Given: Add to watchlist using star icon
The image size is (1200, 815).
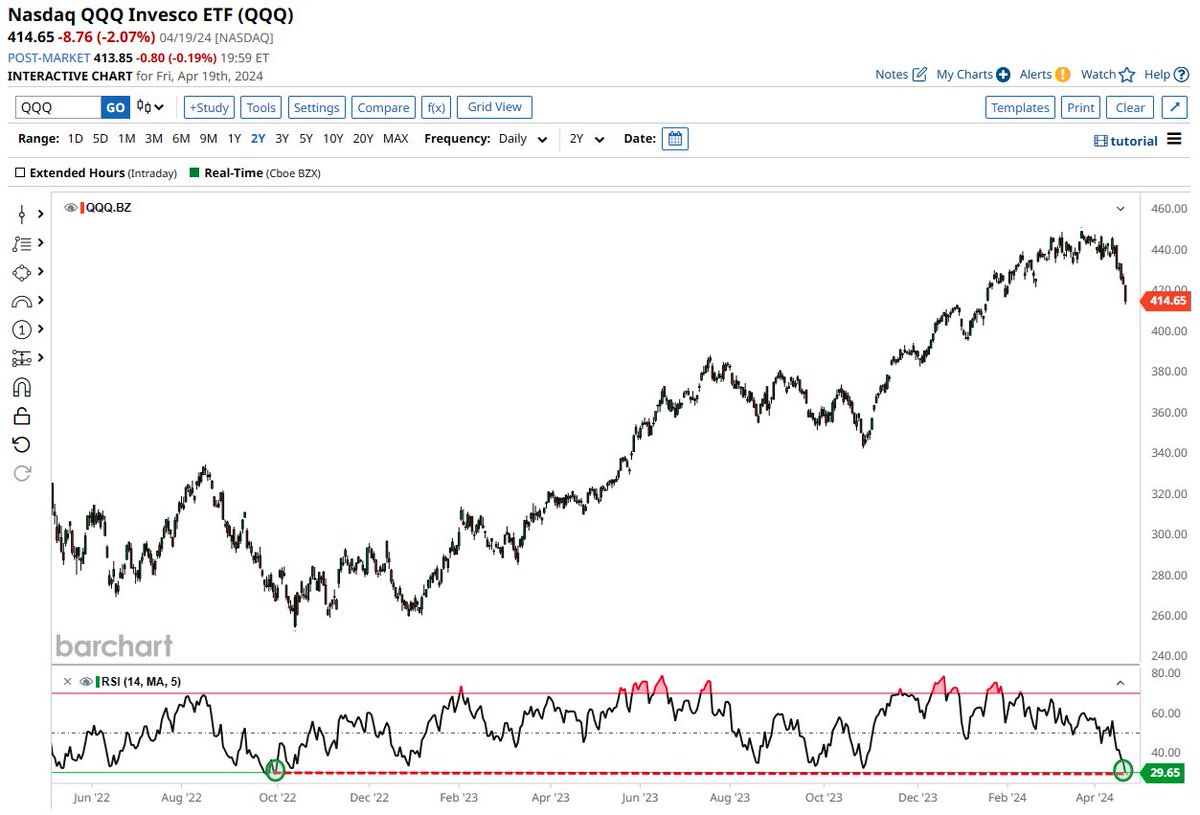Looking at the screenshot, I should (x=1127, y=74).
